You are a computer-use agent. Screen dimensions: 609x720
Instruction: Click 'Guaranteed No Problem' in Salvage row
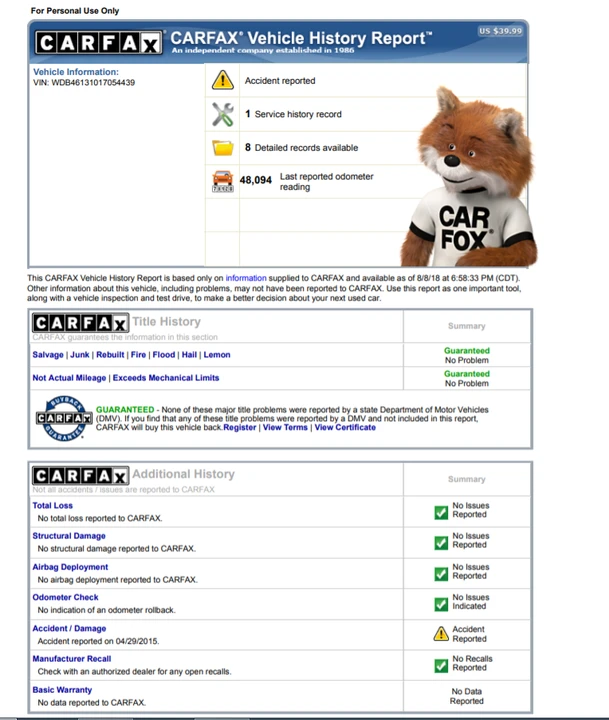[x=467, y=355]
